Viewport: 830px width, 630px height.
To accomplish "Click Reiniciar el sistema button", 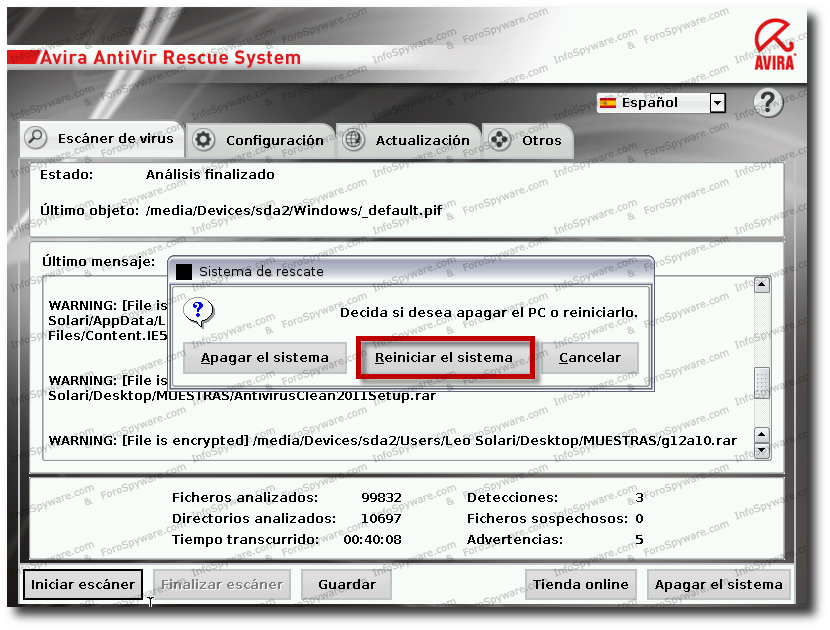I will (444, 358).
